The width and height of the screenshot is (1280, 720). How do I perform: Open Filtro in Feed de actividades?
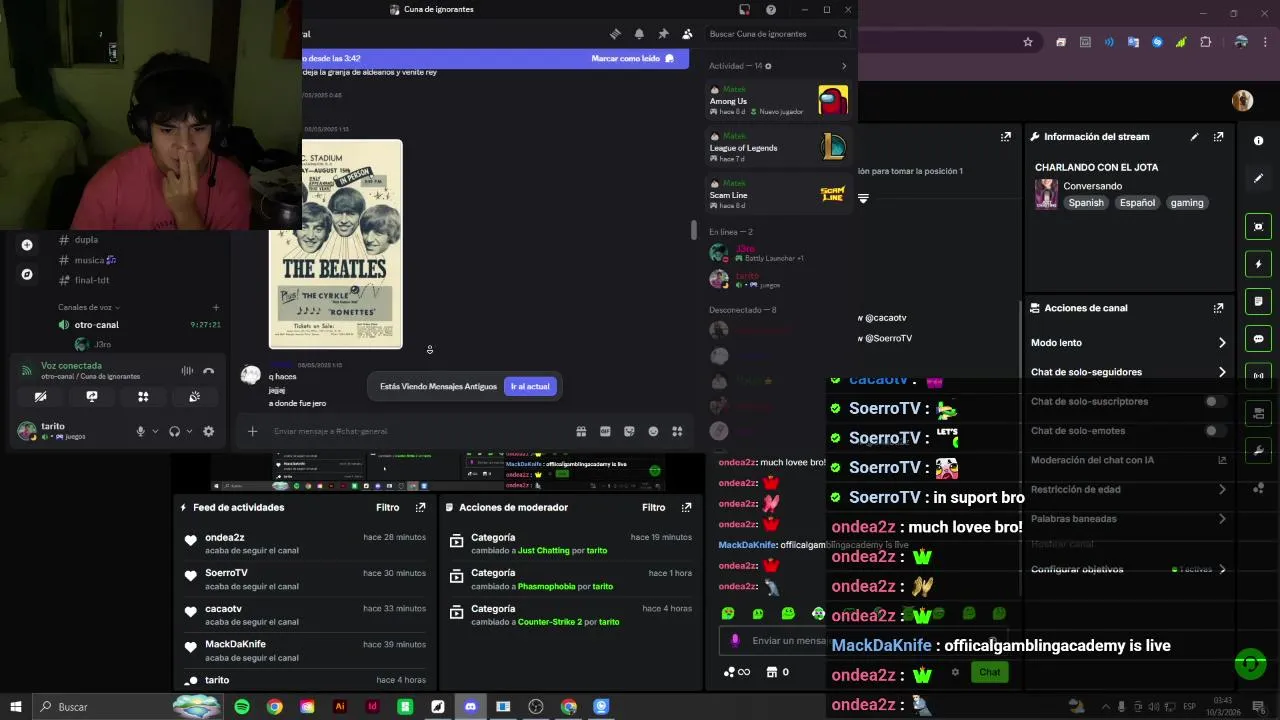[387, 508]
